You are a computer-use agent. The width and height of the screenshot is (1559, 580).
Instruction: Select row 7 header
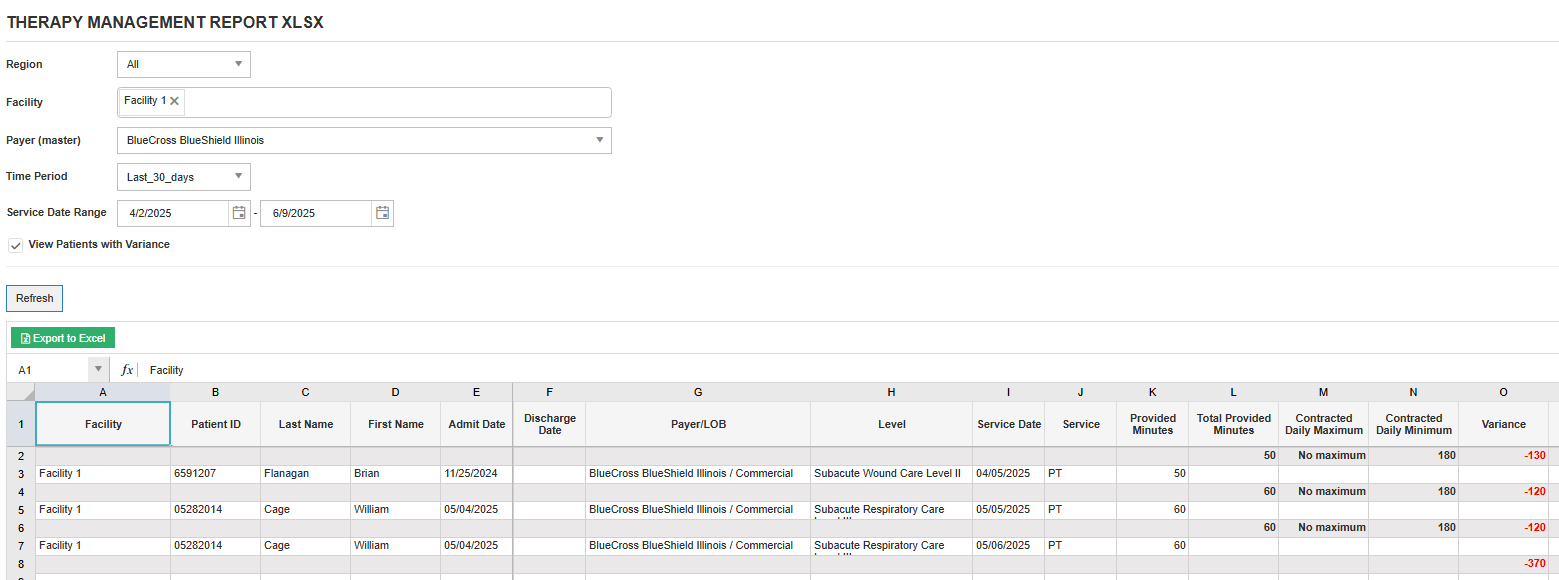pyautogui.click(x=21, y=546)
